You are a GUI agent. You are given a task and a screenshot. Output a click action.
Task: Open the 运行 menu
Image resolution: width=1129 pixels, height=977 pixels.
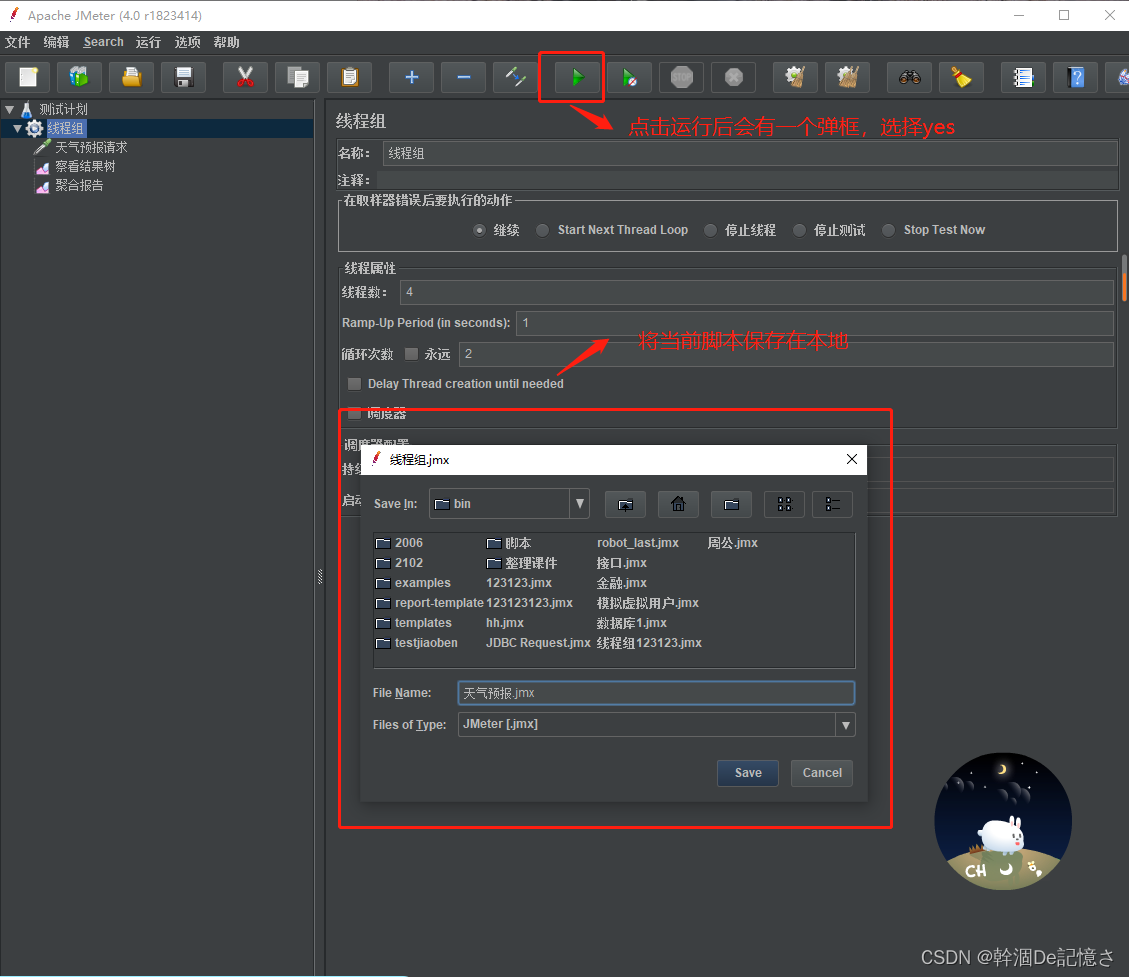point(148,42)
